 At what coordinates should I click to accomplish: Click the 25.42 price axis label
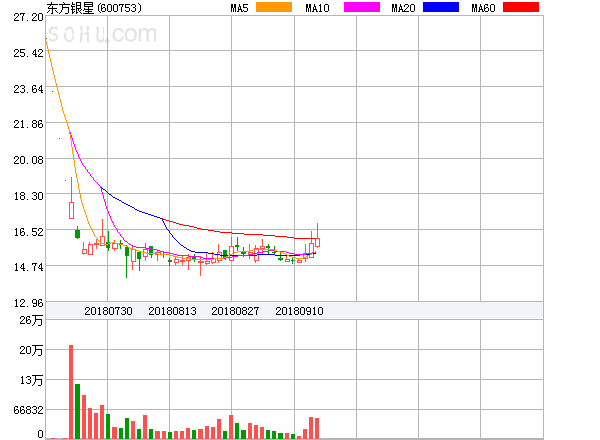pyautogui.click(x=28, y=53)
